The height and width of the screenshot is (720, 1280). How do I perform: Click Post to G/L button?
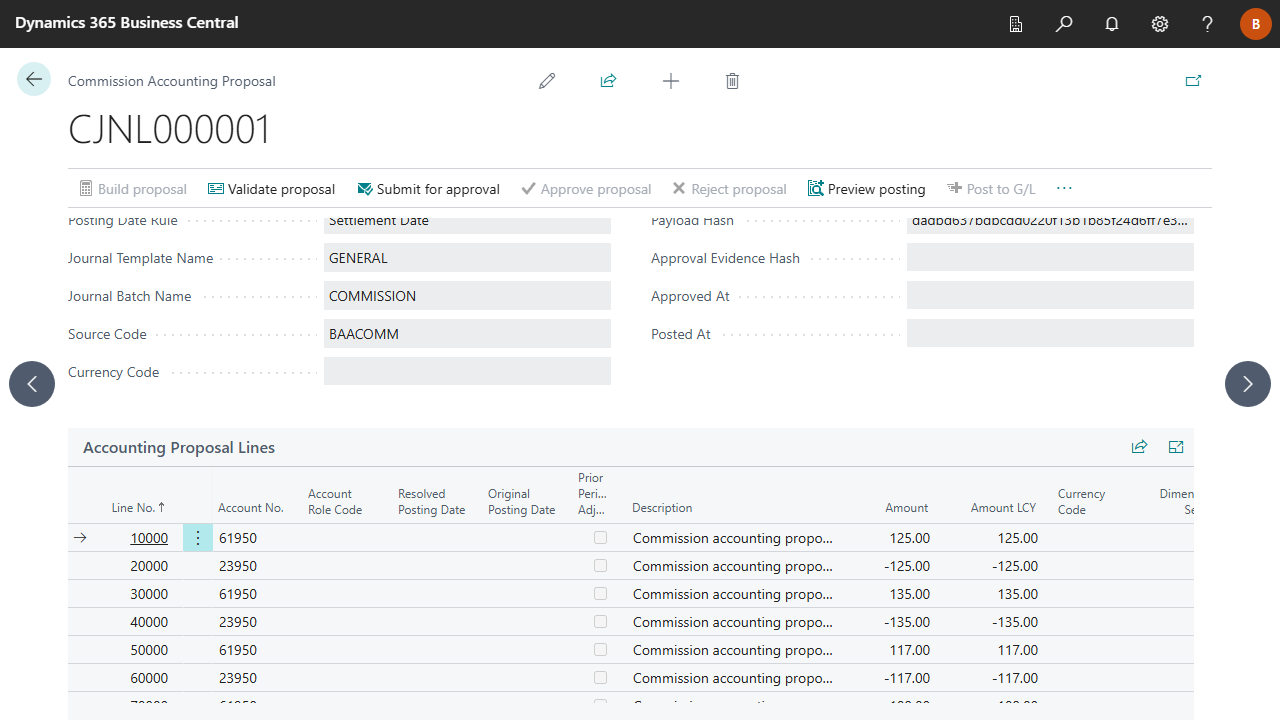tap(991, 189)
